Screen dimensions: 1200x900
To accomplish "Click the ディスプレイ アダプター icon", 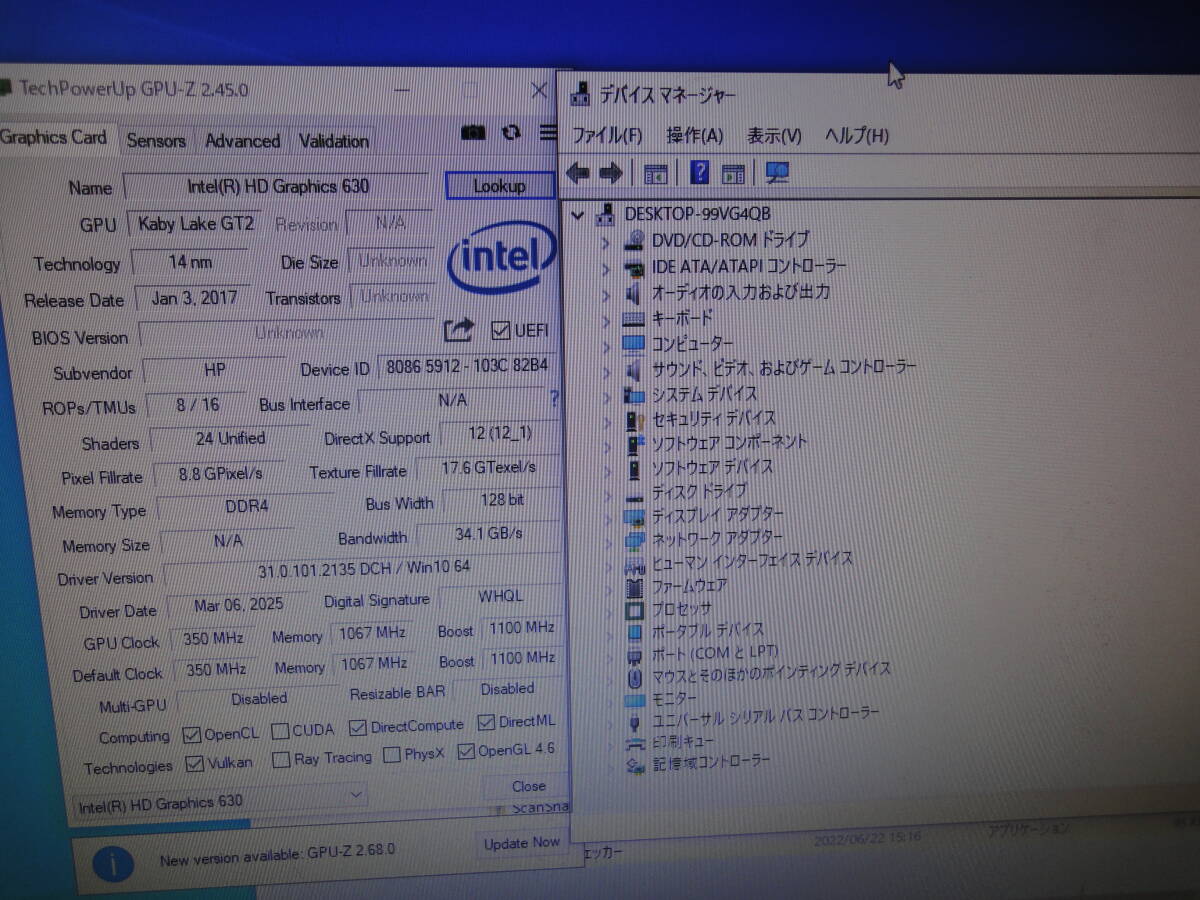I will [x=634, y=516].
